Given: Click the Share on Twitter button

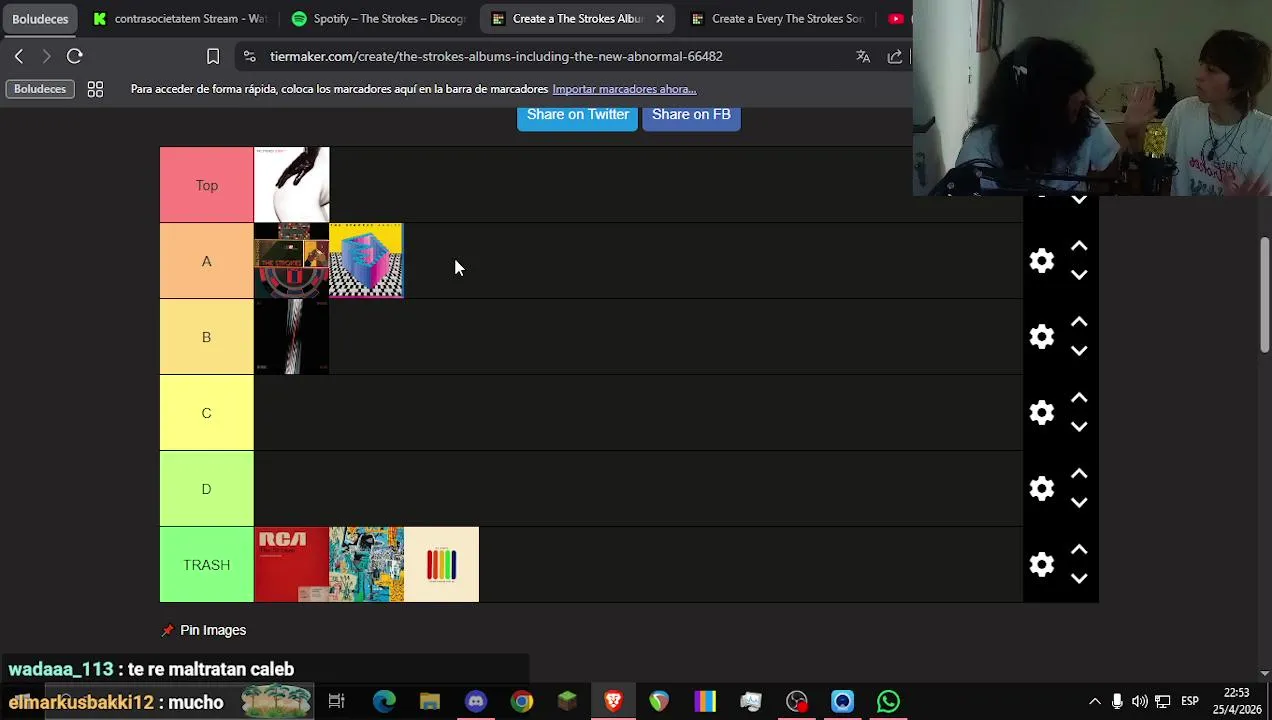Looking at the screenshot, I should (x=577, y=116).
